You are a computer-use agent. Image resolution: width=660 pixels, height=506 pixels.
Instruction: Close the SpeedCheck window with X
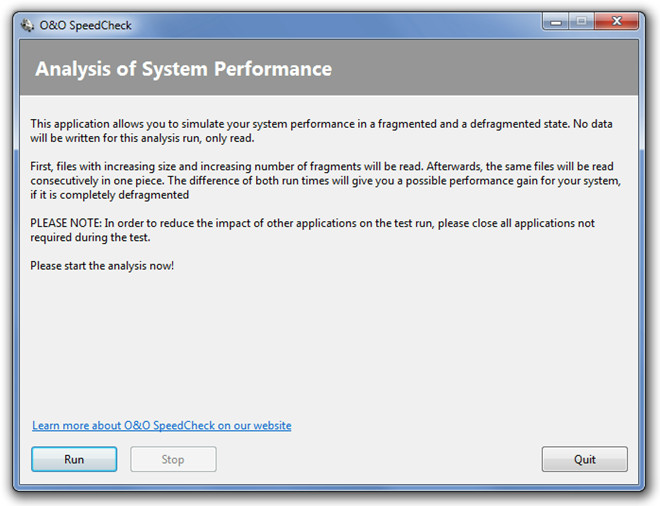coord(617,21)
